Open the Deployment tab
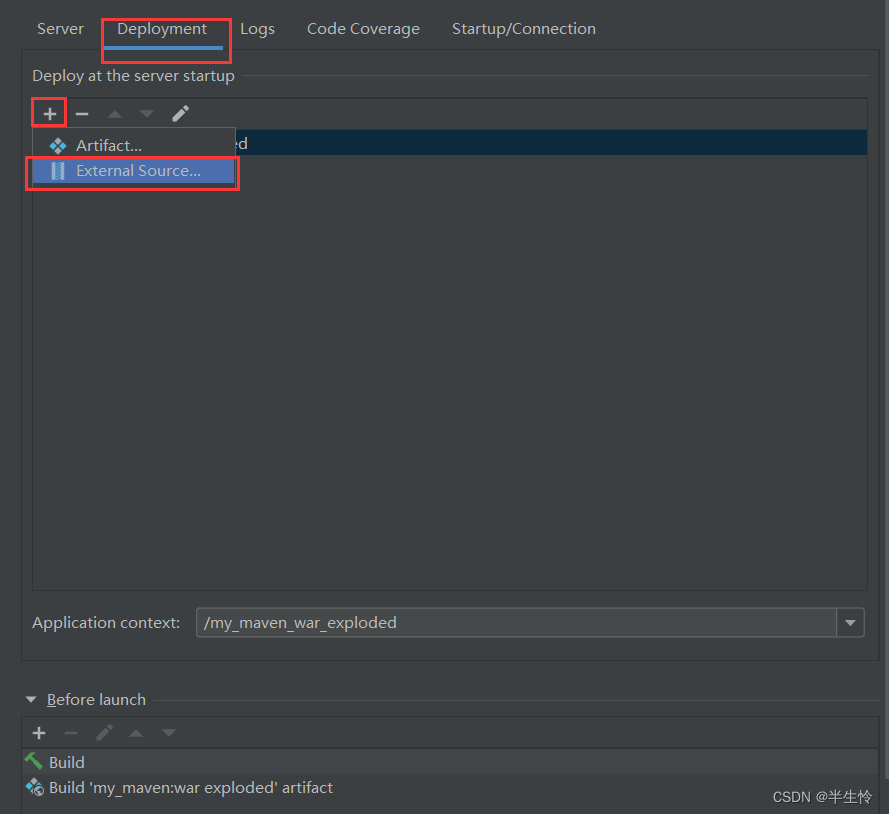This screenshot has width=889, height=814. (x=162, y=28)
